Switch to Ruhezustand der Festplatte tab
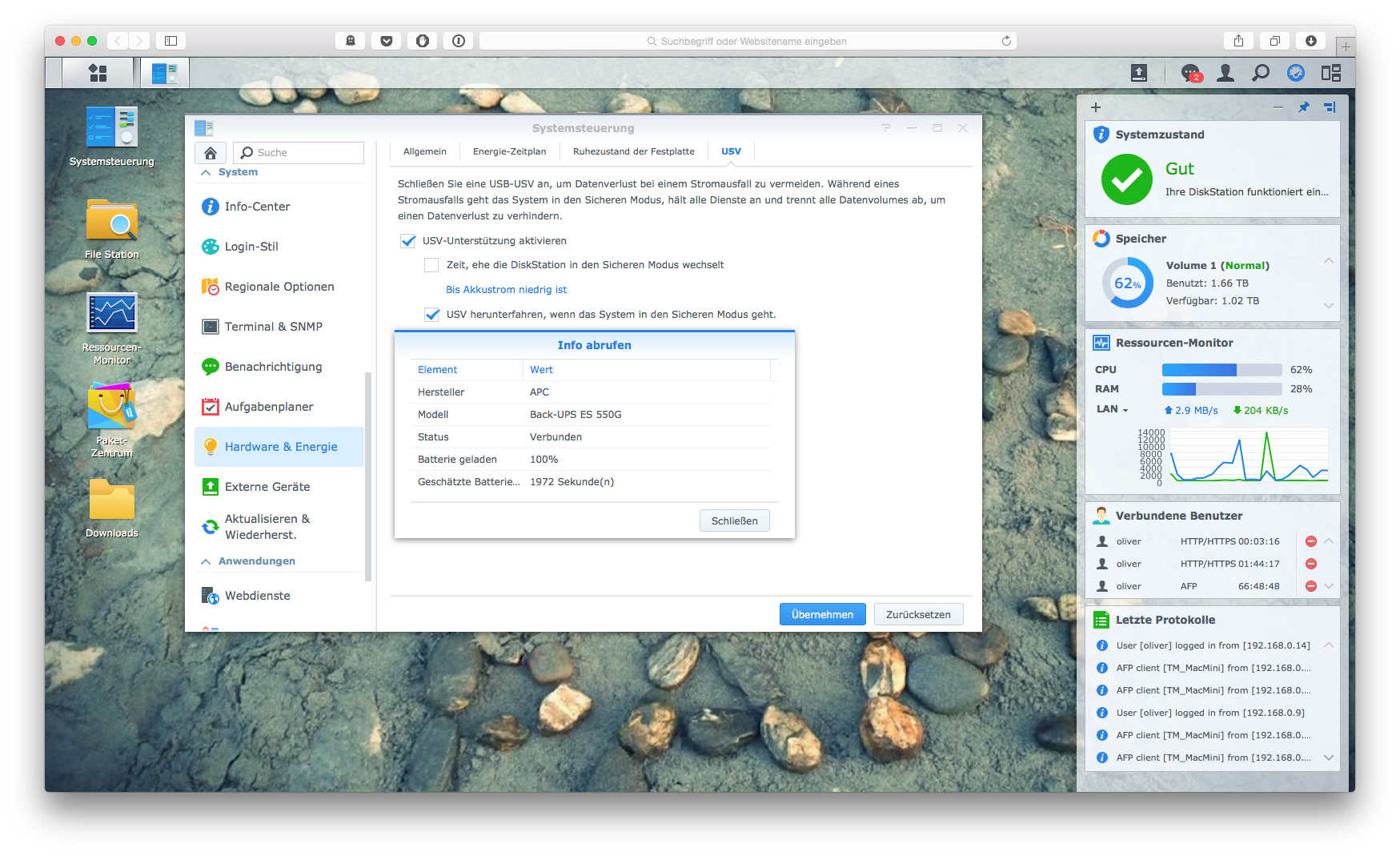The height and width of the screenshot is (856, 1400). pyautogui.click(x=633, y=151)
